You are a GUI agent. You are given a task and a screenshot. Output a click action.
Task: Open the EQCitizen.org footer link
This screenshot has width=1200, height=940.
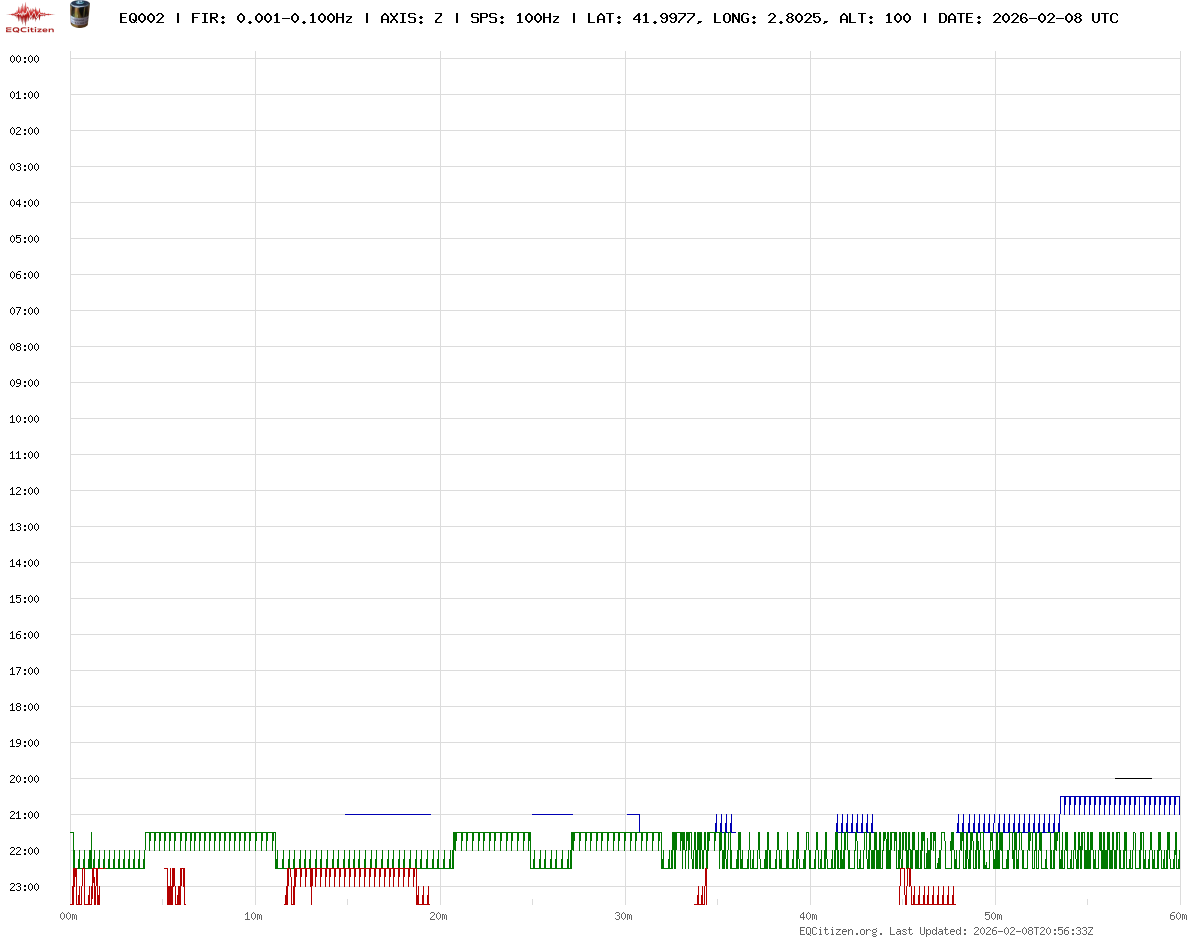(841, 931)
